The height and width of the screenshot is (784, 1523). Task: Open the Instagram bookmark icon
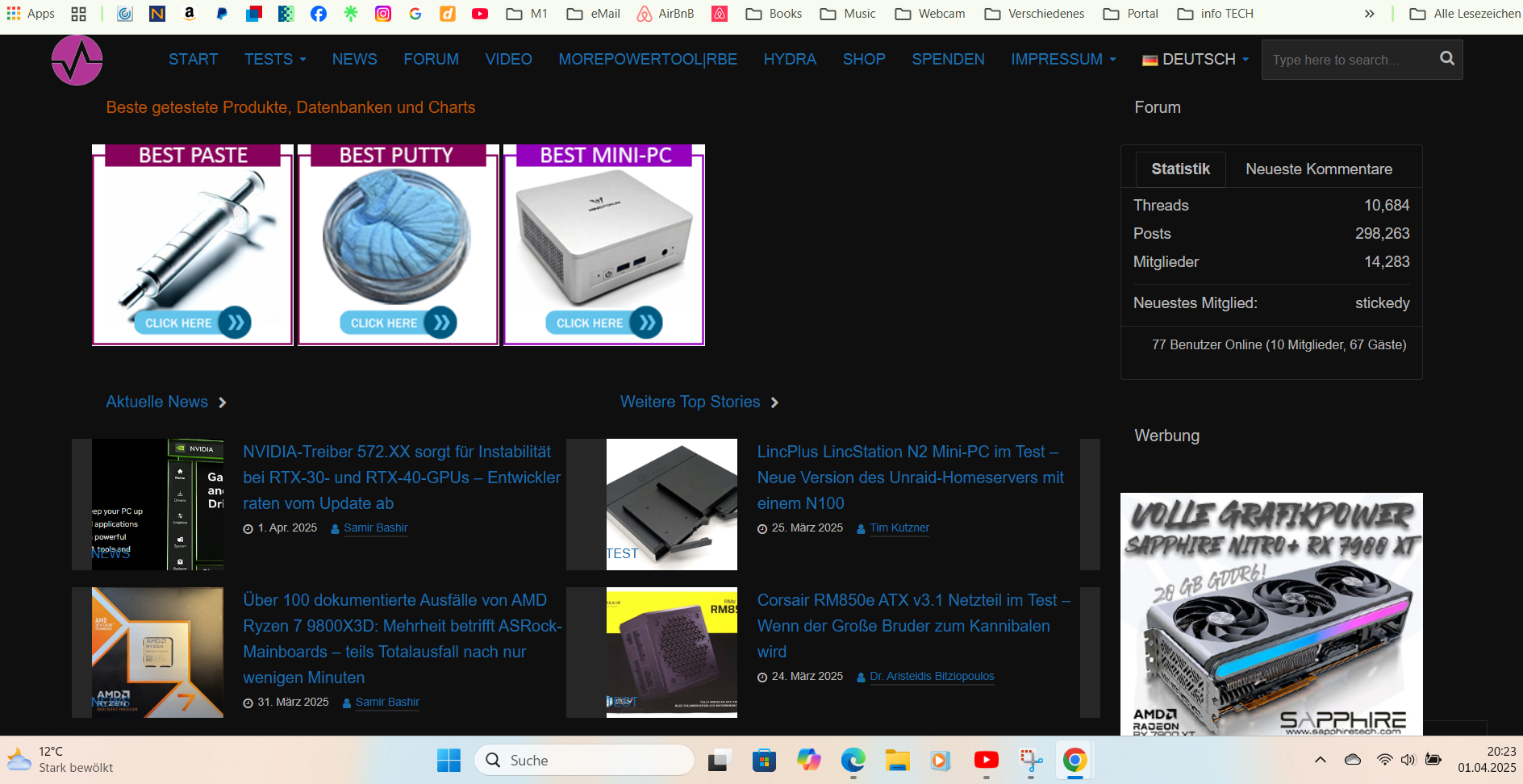coord(383,13)
